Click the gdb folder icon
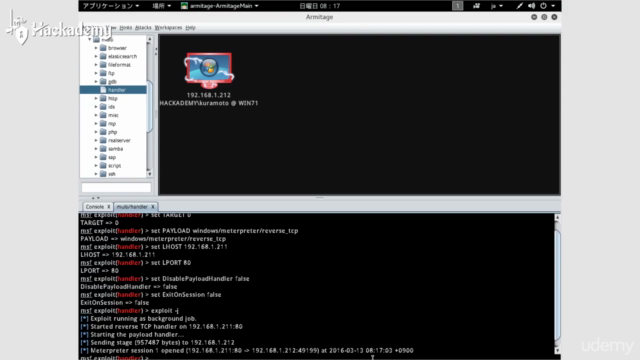 pyautogui.click(x=103, y=81)
